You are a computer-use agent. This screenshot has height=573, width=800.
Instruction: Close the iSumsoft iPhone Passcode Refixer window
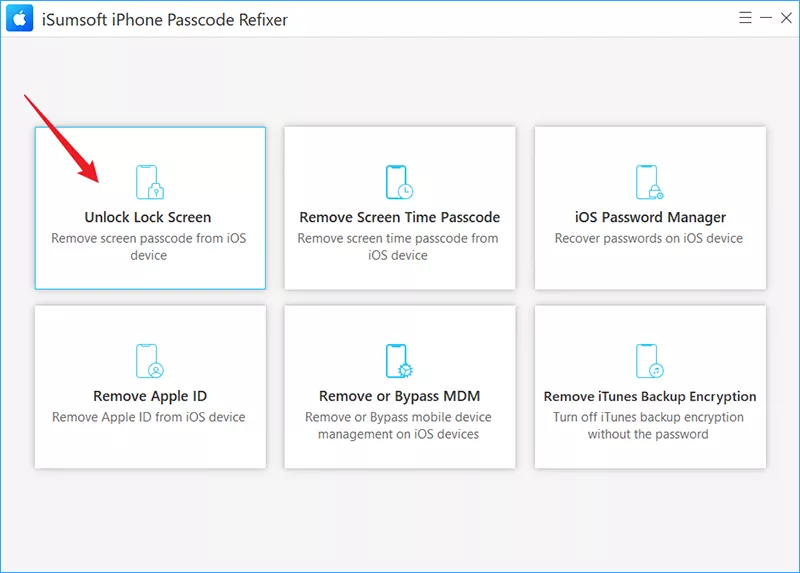tap(786, 18)
